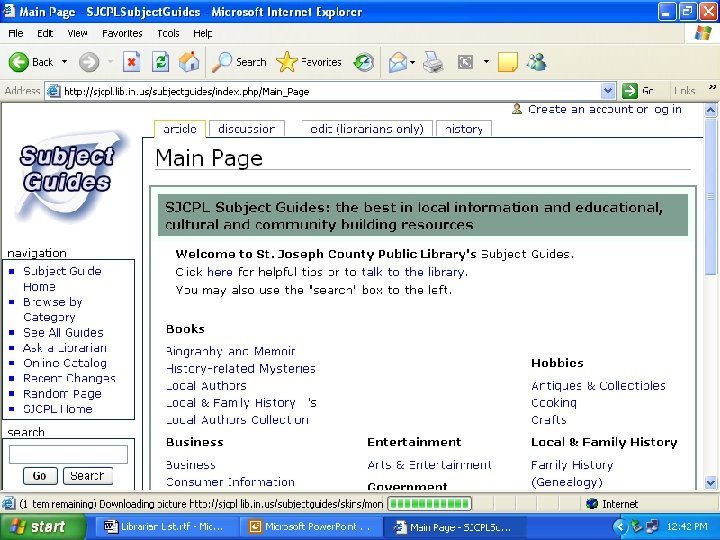
Task: Click the yellow note toolbar icon
Action: [x=508, y=62]
